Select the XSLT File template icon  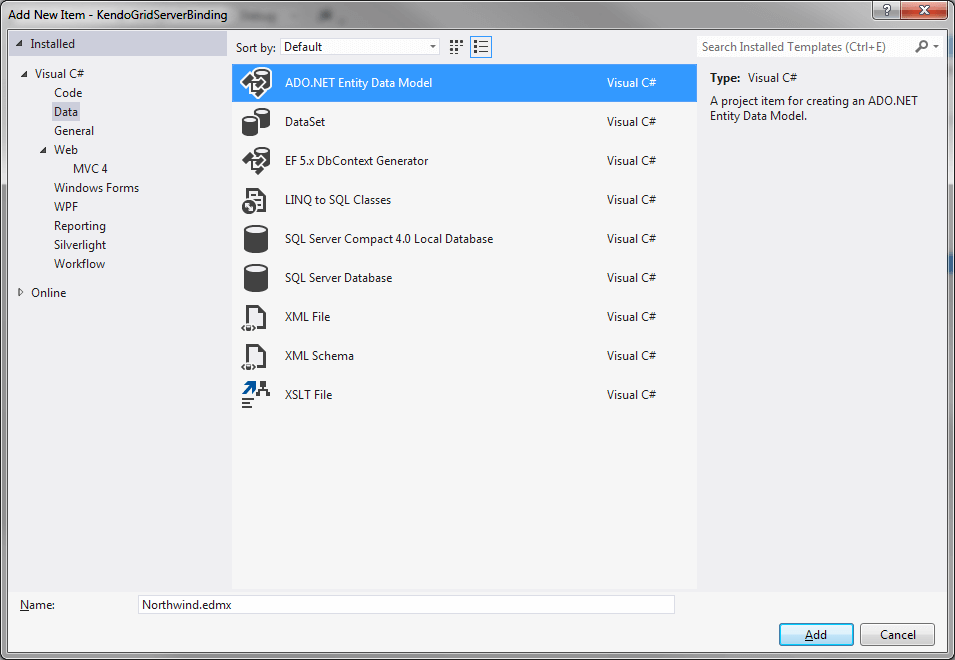256,394
